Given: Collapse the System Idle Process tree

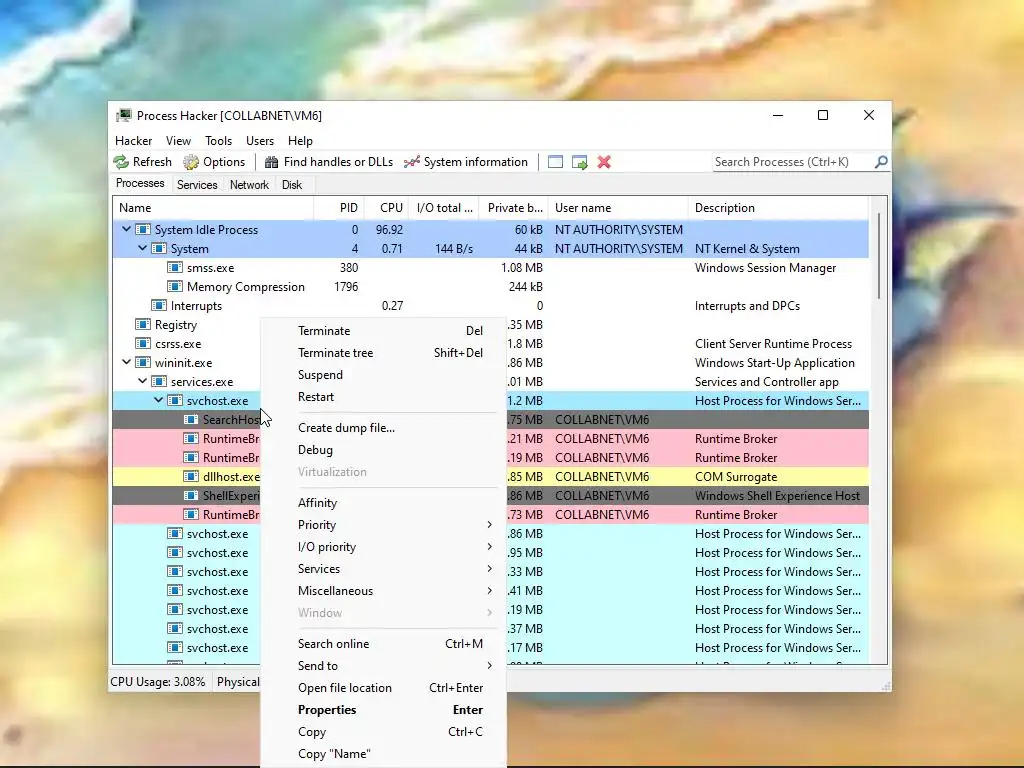Looking at the screenshot, I should tap(127, 229).
